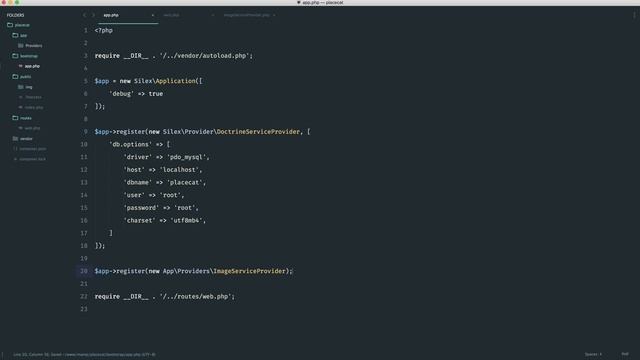Open PHP syntax selector in status bar
Viewport: 640px width, 360px height.
(x=625, y=354)
